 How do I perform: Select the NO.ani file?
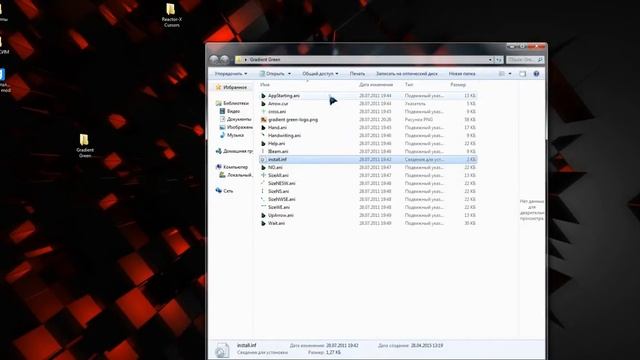coord(368,167)
